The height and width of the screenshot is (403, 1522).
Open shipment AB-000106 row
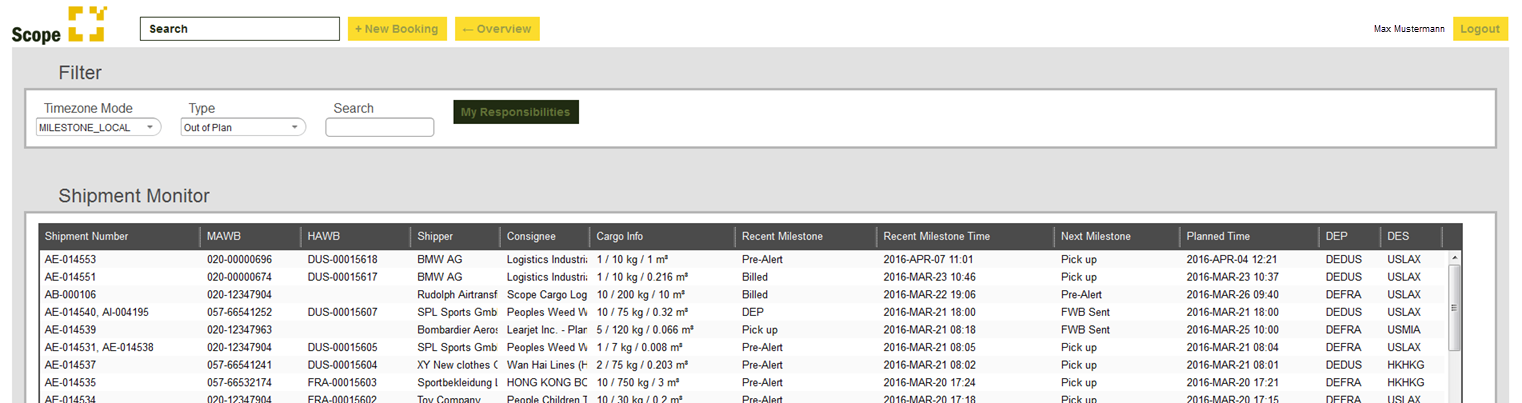click(x=71, y=295)
